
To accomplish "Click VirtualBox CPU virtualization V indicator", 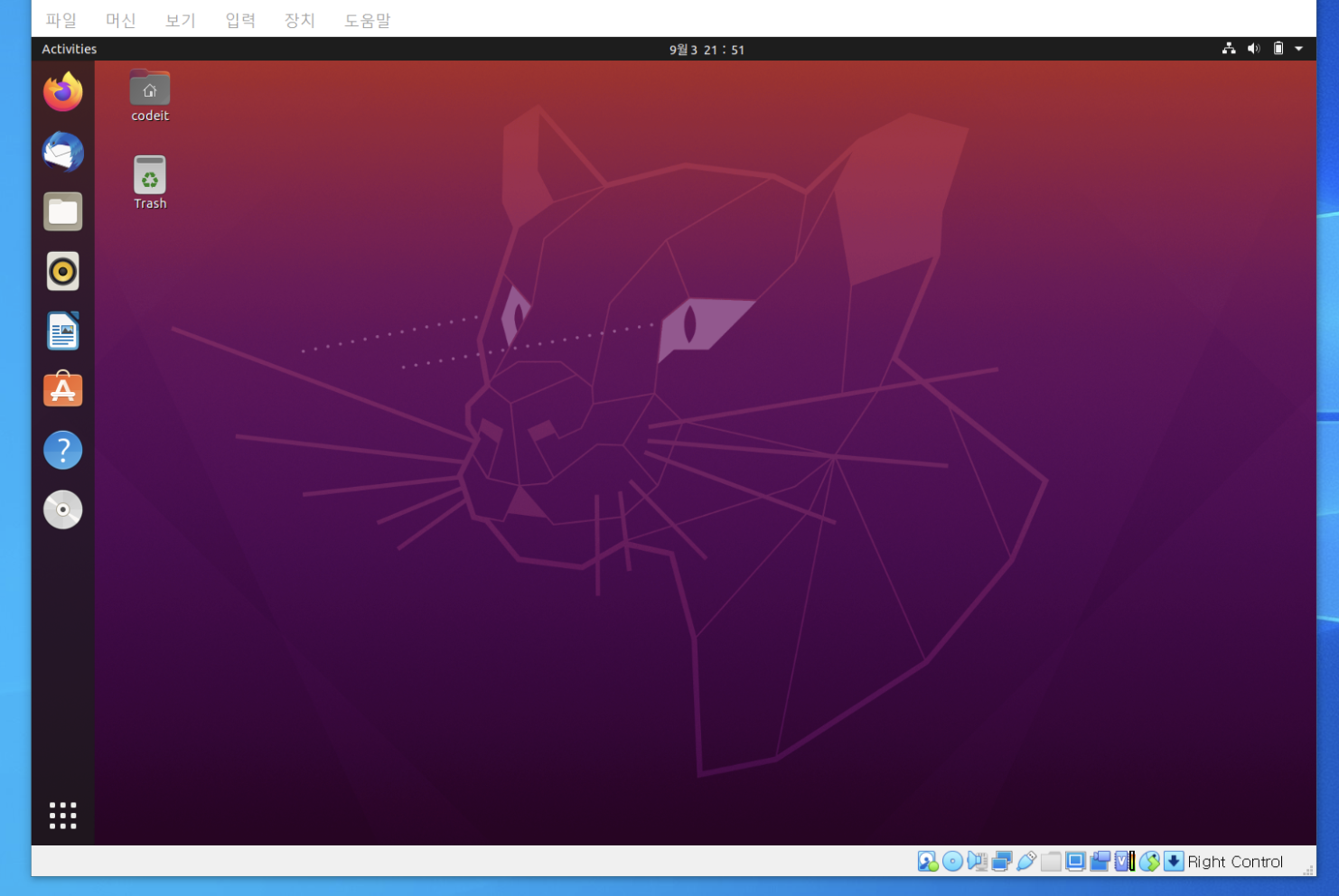I will [x=1124, y=862].
